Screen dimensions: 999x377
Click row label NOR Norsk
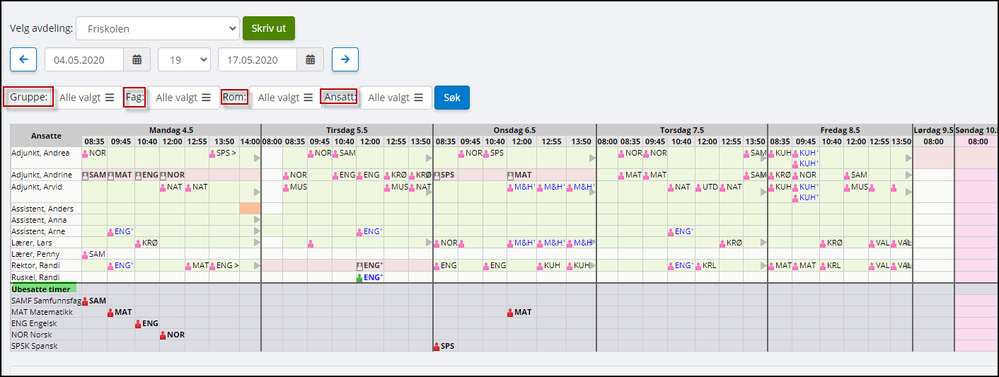[32, 335]
